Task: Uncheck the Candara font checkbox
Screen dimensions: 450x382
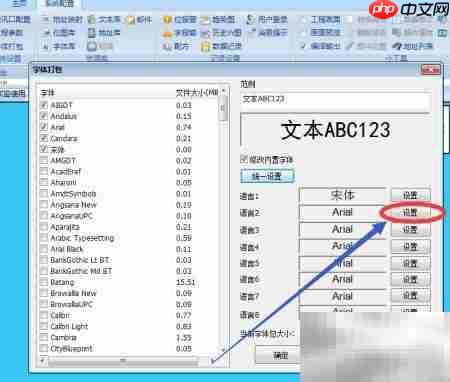Action: click(x=44, y=138)
